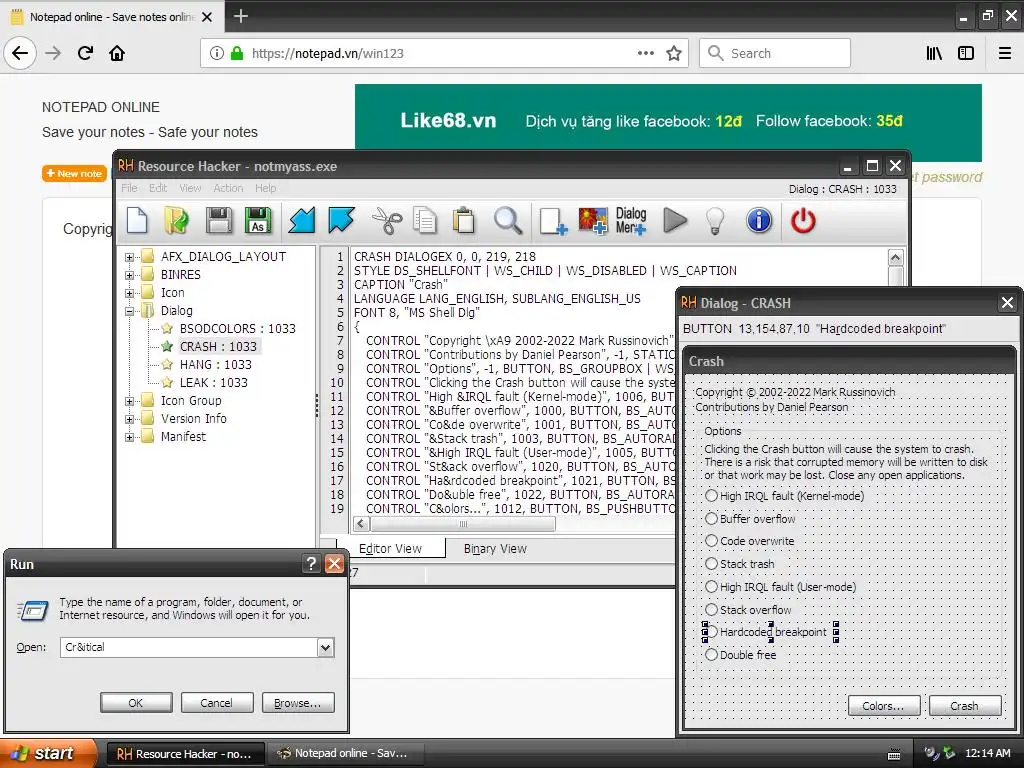
Task: Expand the Manifest tree node
Action: [x=129, y=437]
